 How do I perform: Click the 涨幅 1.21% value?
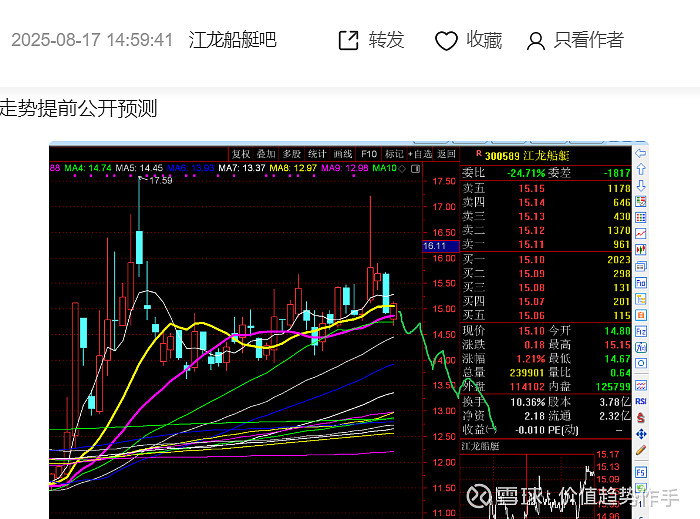coord(531,359)
